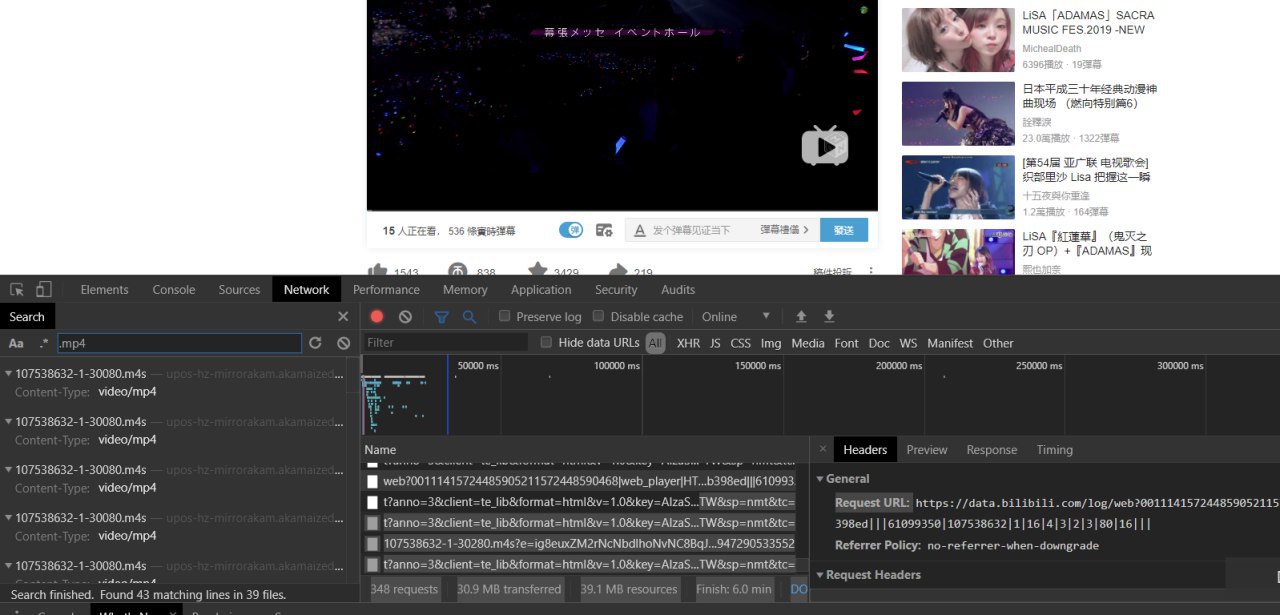Open the Audits tab
Screen dimensions: 1280x615
678,290
